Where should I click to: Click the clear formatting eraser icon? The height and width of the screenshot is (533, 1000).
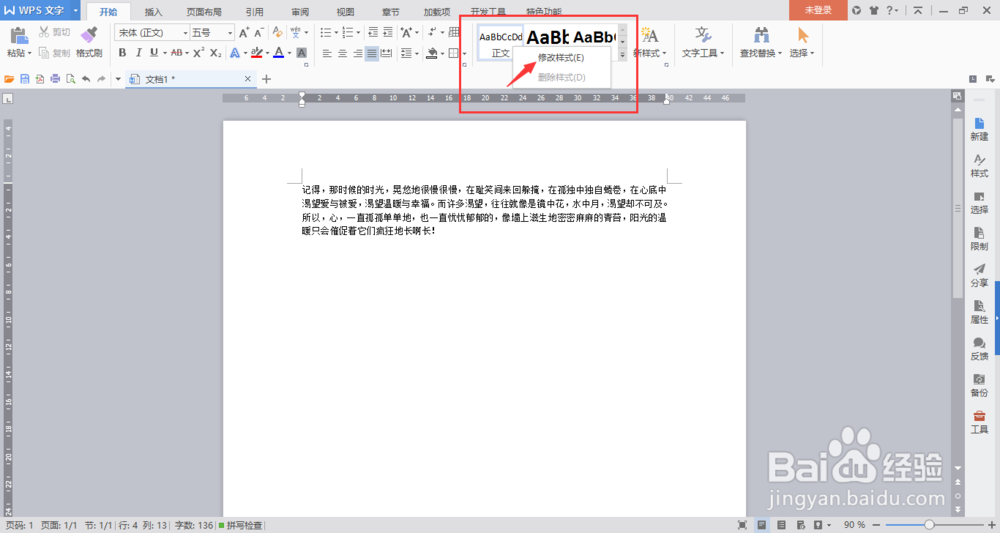point(277,32)
